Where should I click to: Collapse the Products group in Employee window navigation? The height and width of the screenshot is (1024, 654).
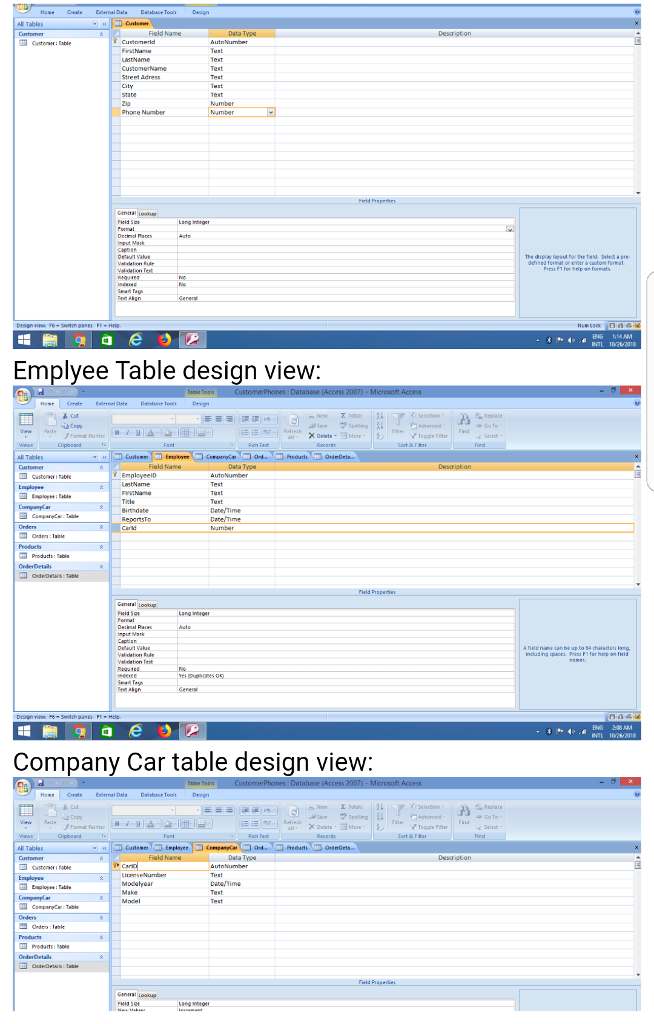[x=101, y=547]
